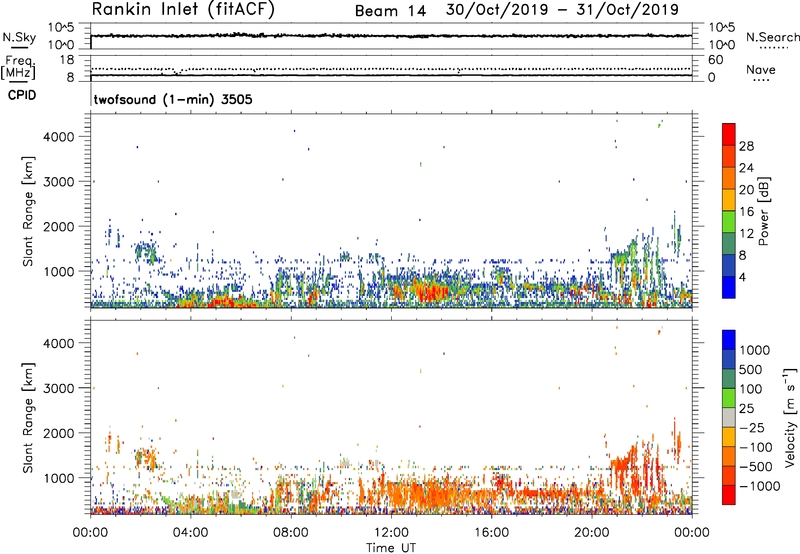The height and width of the screenshot is (554, 800).
Task: Click the "08:00" time axis tick label
Action: click(291, 533)
